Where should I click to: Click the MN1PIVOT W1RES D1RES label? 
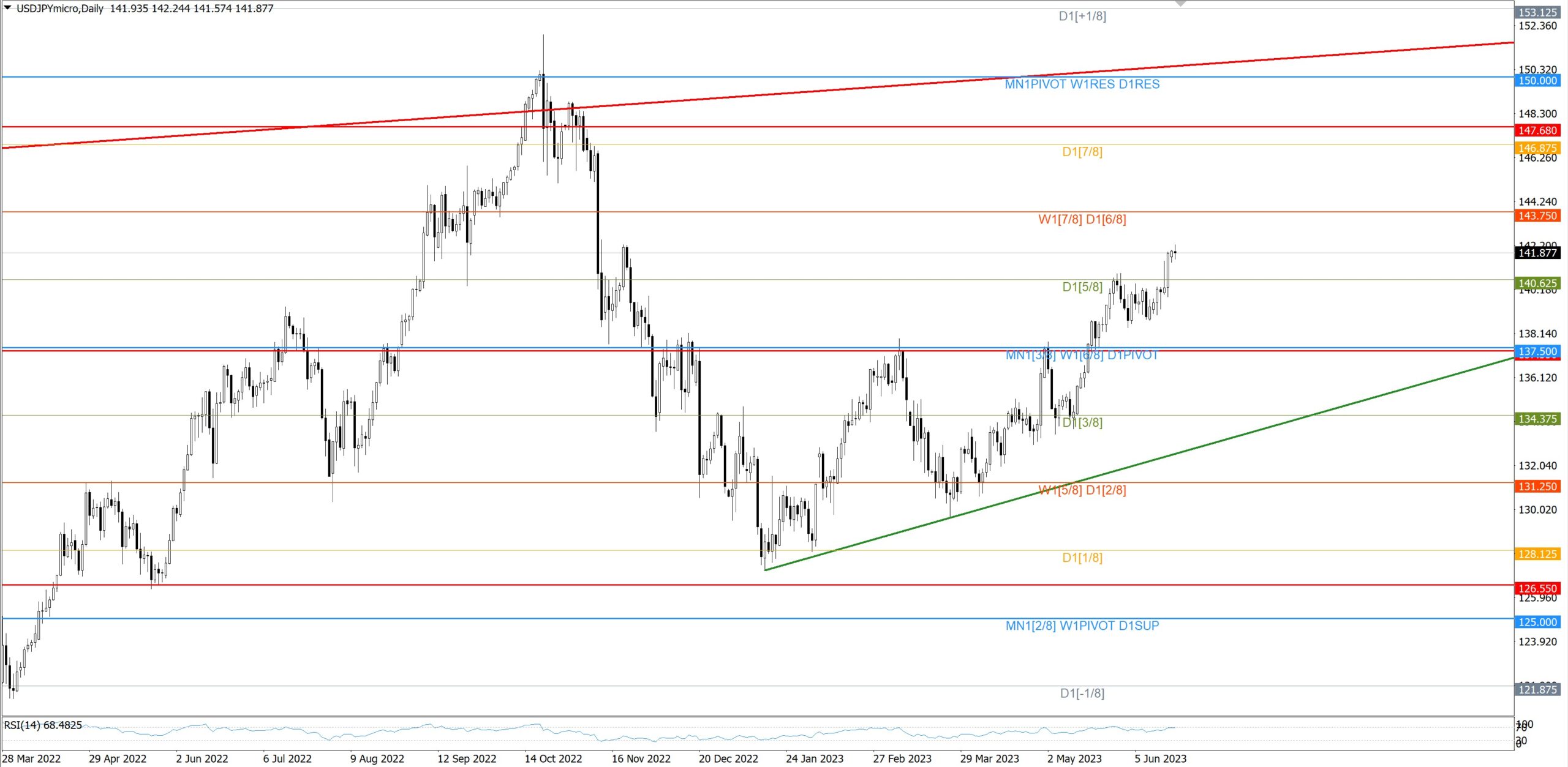[1082, 84]
